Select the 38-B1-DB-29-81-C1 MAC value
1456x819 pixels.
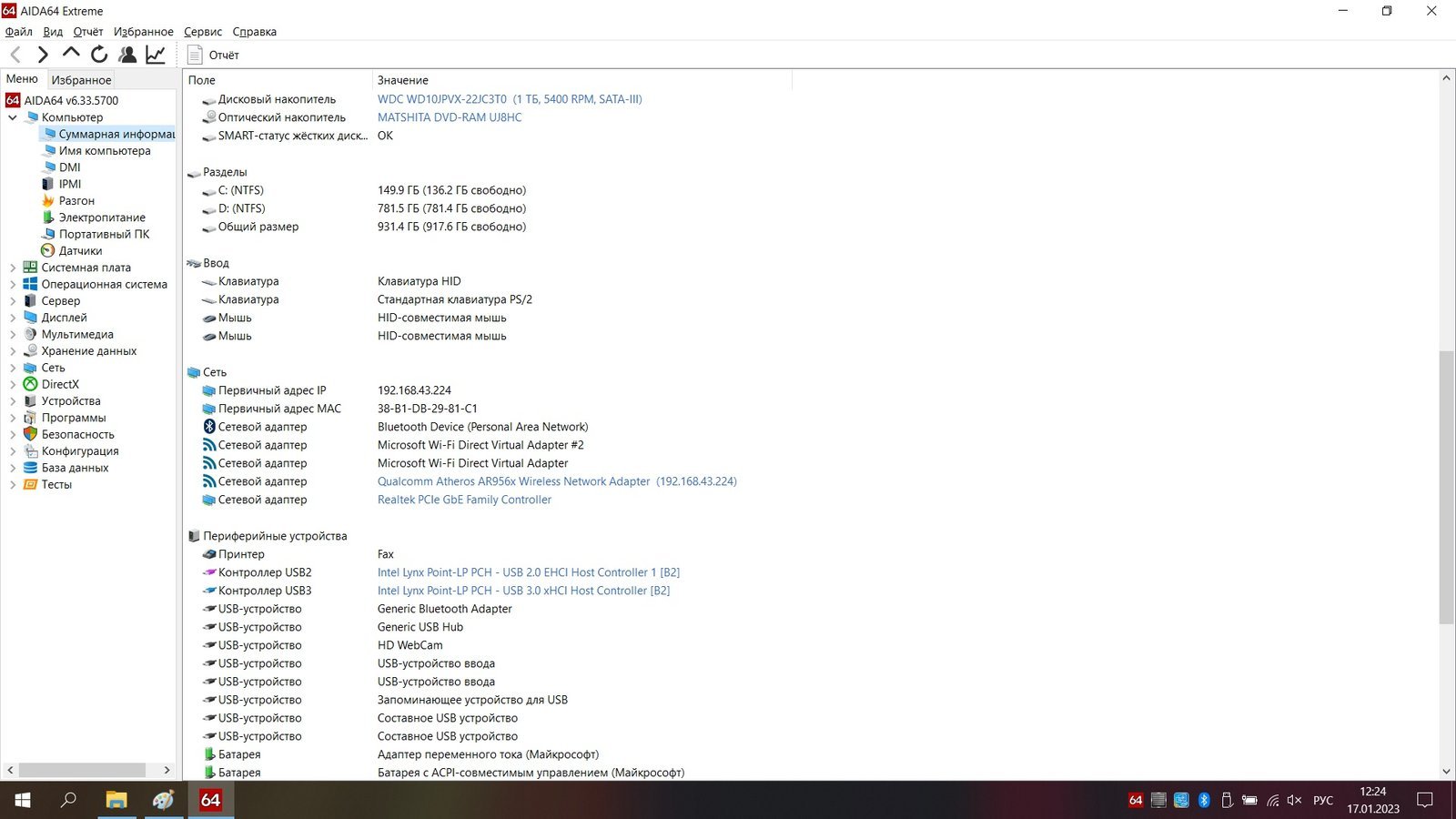(427, 409)
